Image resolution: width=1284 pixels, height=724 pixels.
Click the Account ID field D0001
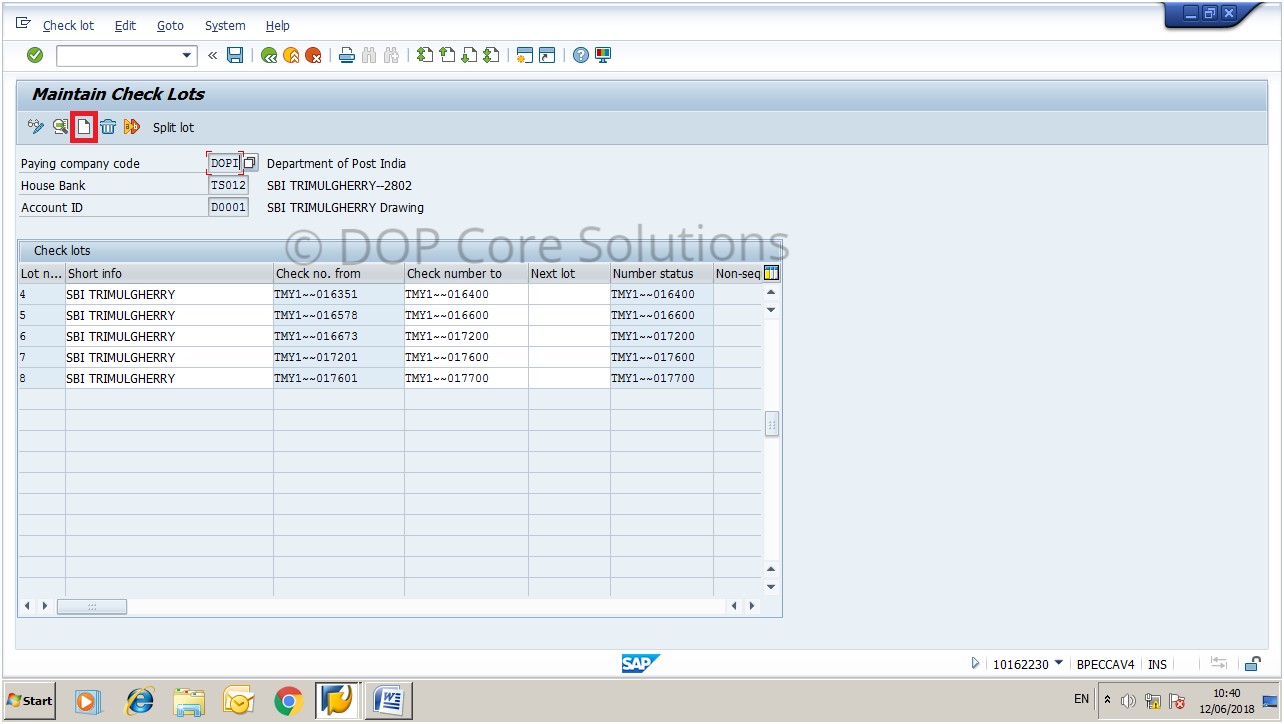[x=228, y=207]
